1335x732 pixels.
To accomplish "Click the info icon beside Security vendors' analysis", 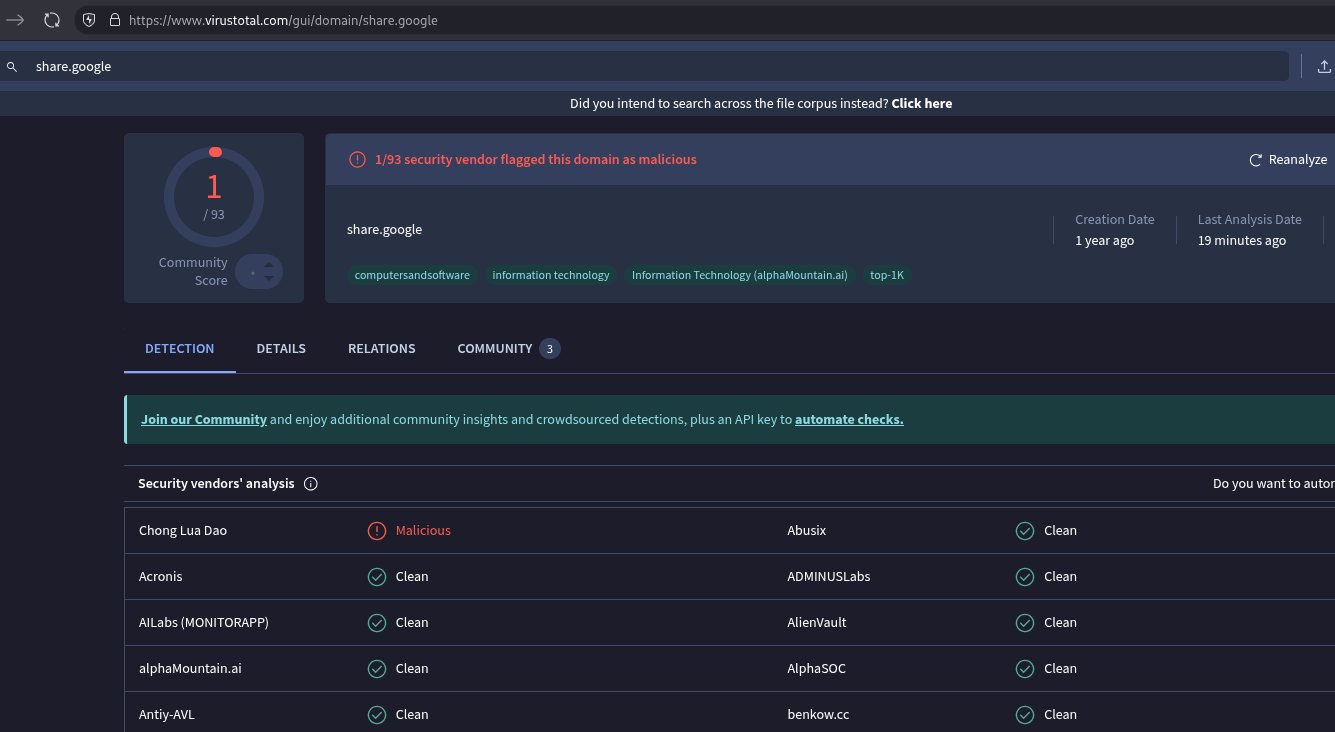I will 310,484.
